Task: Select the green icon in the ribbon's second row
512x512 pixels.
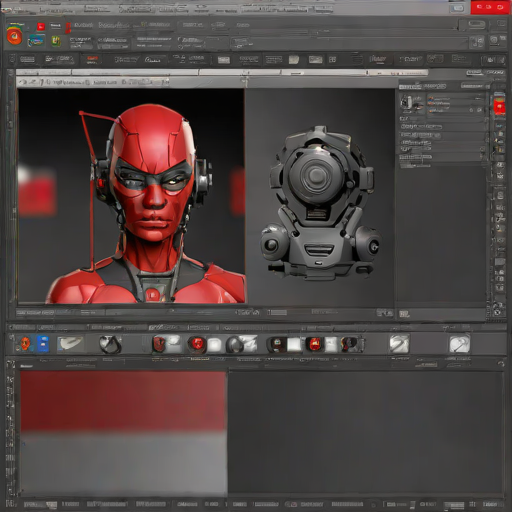Action: click(56, 41)
